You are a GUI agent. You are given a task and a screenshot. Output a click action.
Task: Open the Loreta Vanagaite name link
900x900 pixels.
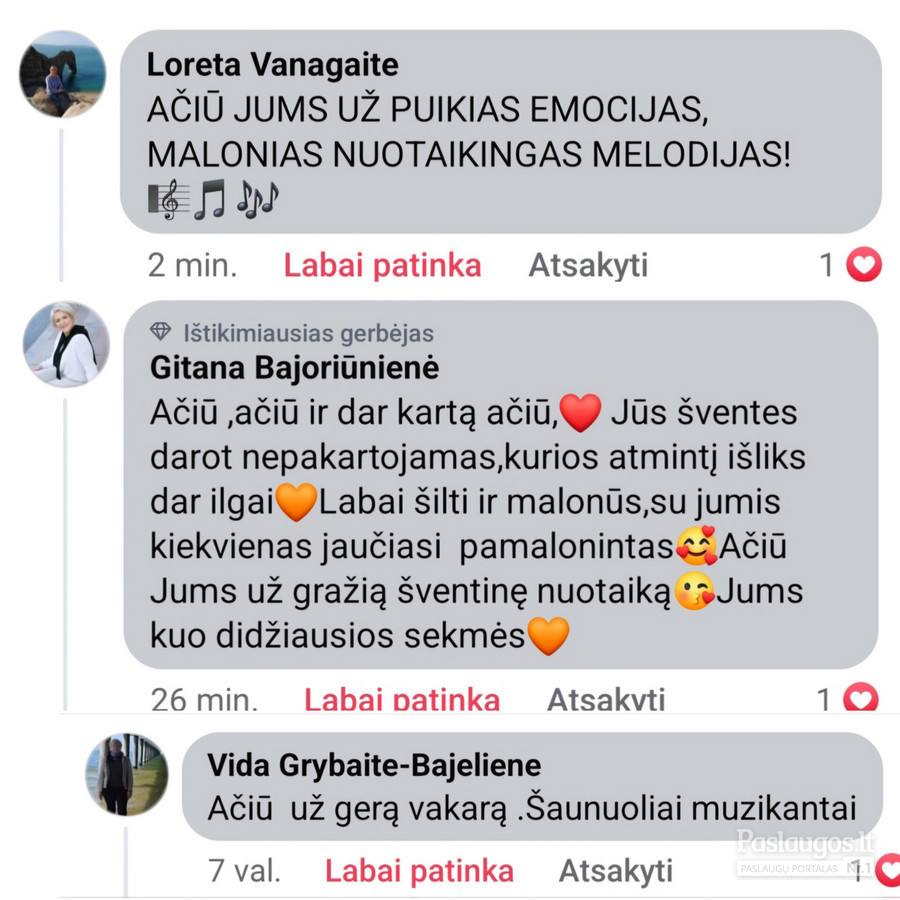273,64
